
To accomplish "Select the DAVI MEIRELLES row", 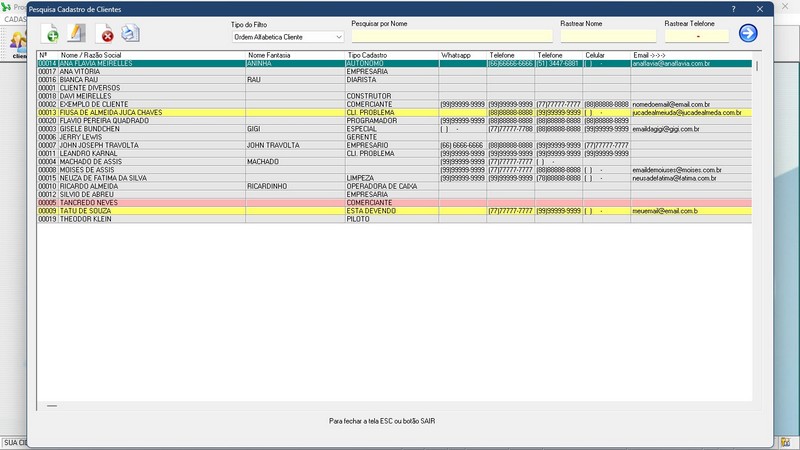I will (x=394, y=96).
